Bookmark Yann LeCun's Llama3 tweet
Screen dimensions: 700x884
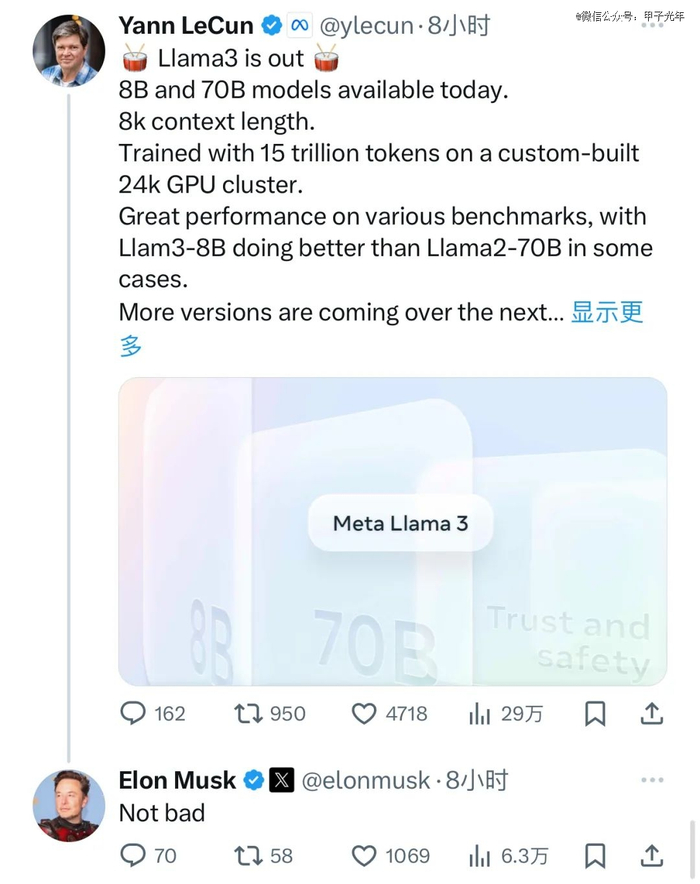click(x=595, y=713)
